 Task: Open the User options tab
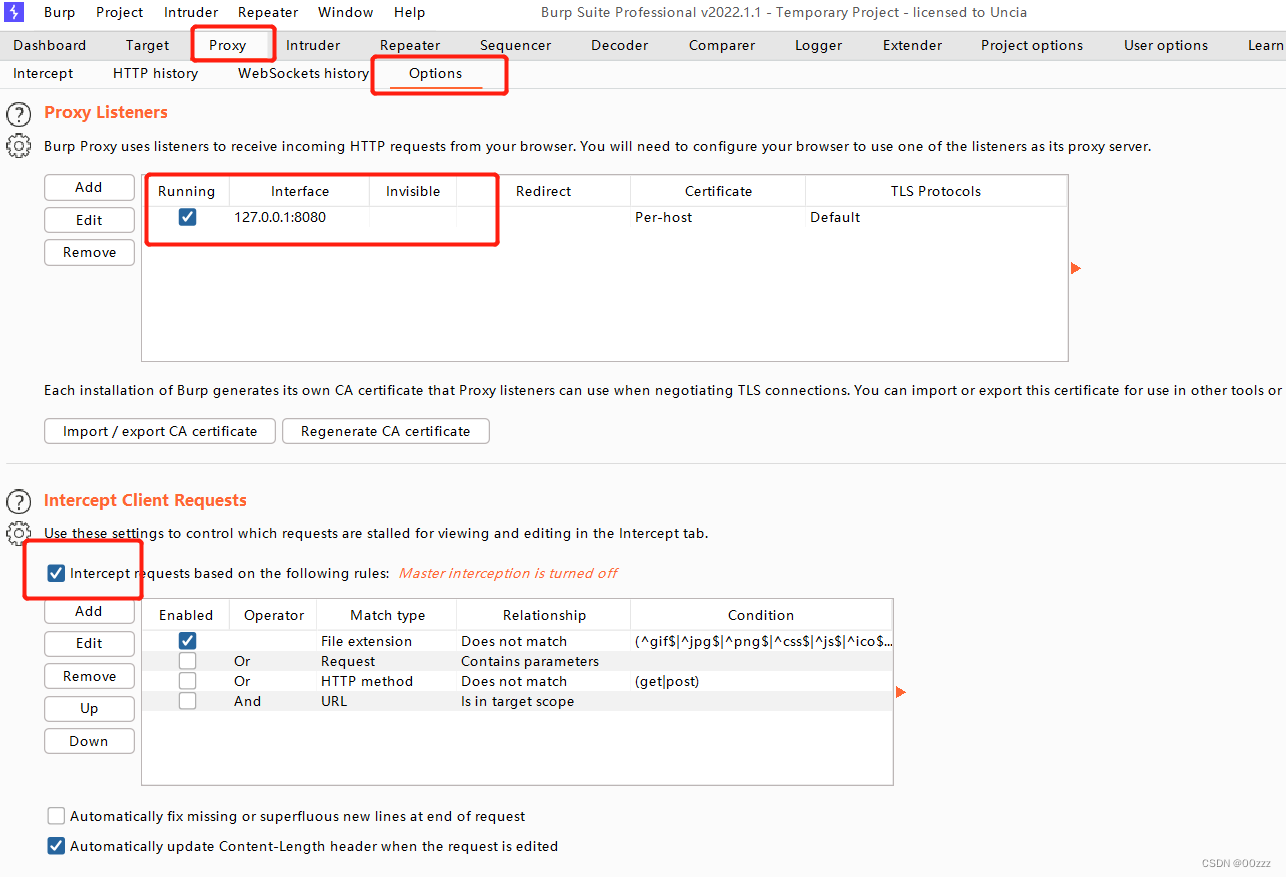[1166, 45]
